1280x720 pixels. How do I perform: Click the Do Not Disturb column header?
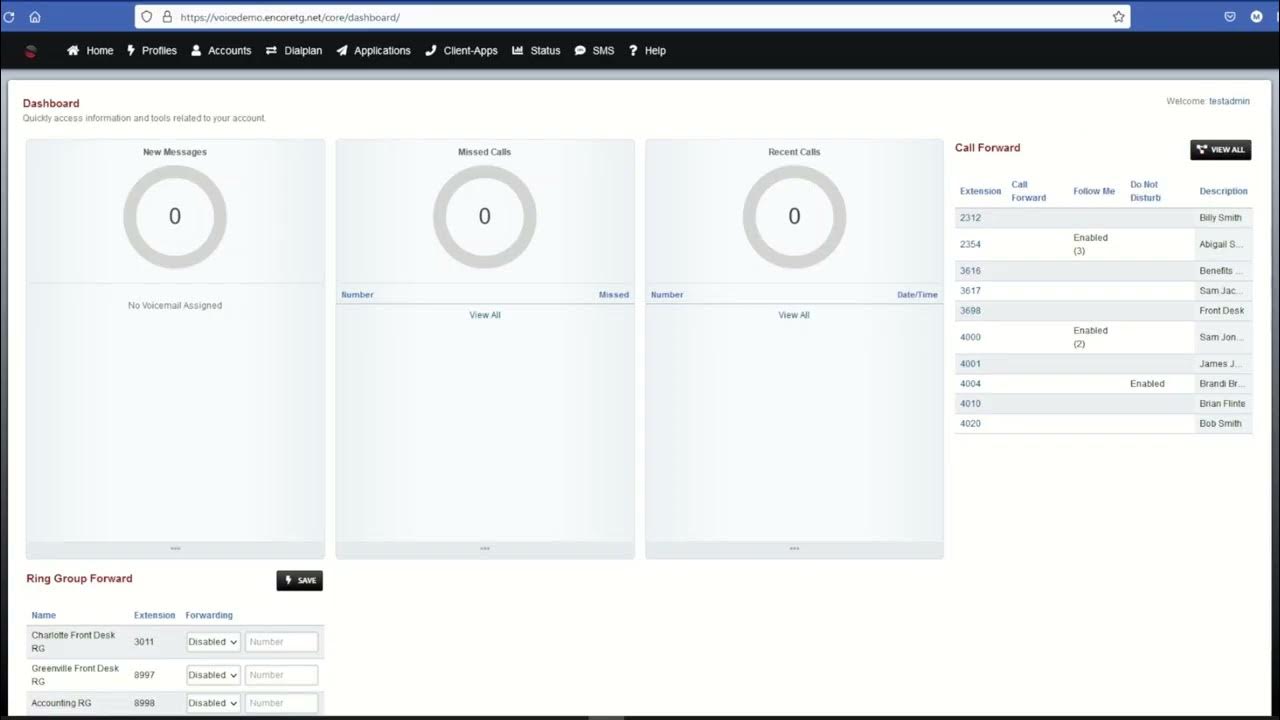pos(1145,191)
